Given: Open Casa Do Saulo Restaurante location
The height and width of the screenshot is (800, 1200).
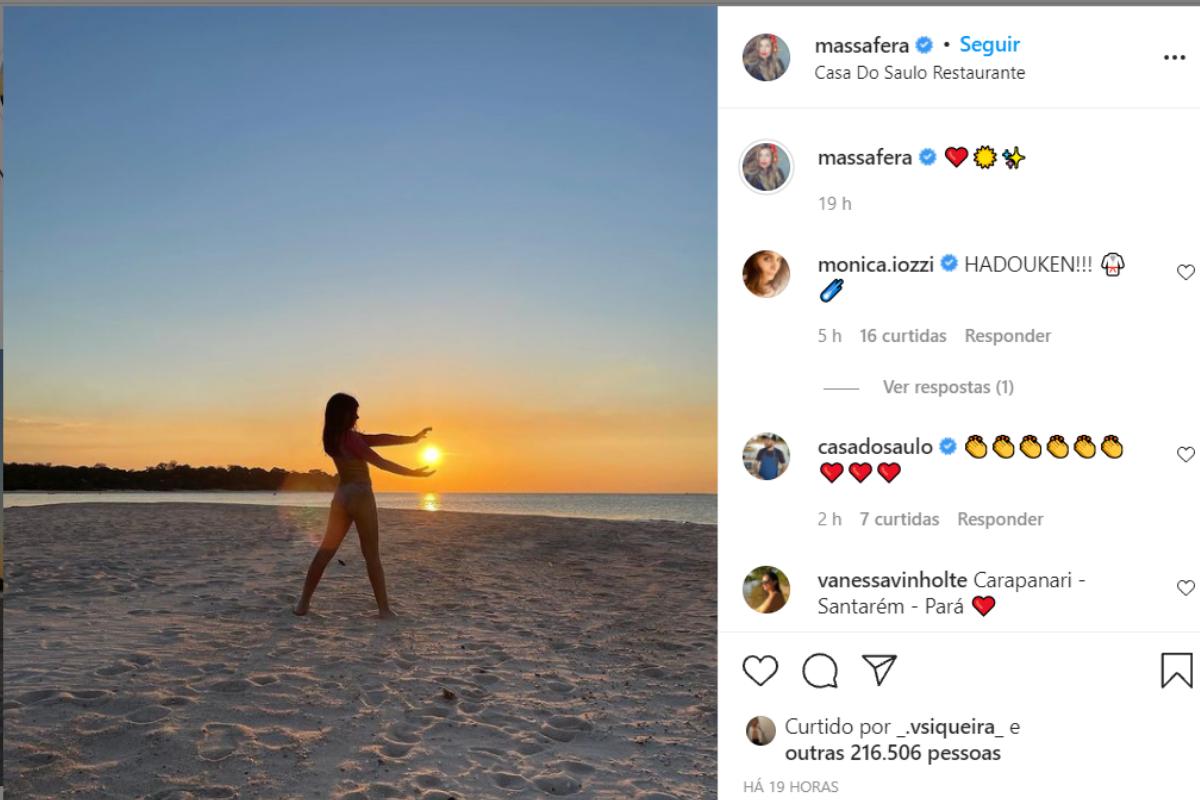Looking at the screenshot, I should tap(919, 73).
